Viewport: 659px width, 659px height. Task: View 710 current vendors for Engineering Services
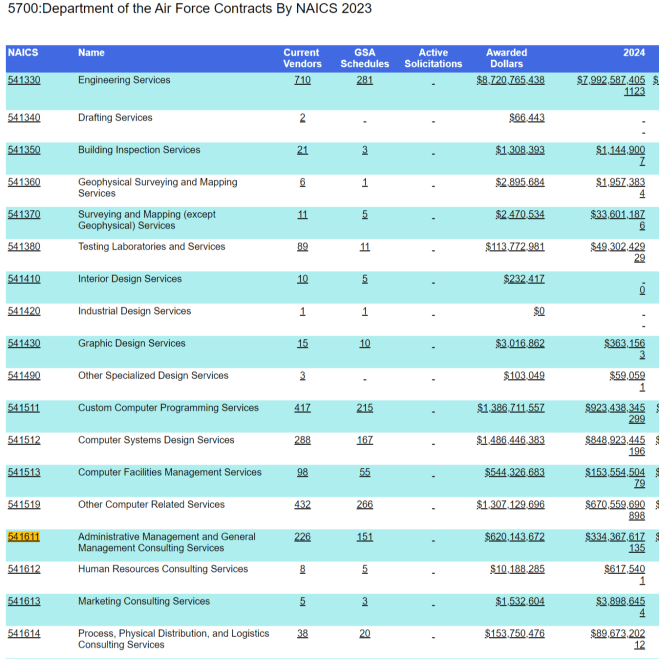point(302,80)
